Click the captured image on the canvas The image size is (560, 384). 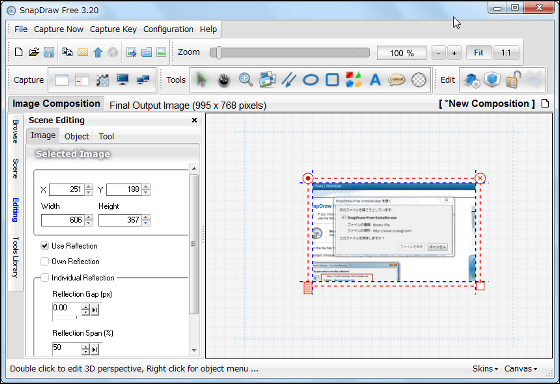(x=394, y=232)
